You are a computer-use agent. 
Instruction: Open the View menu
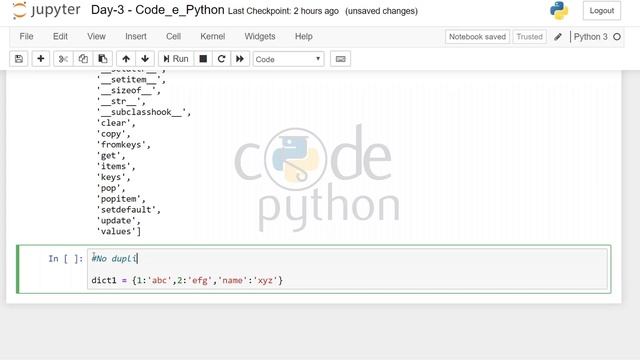(96, 36)
